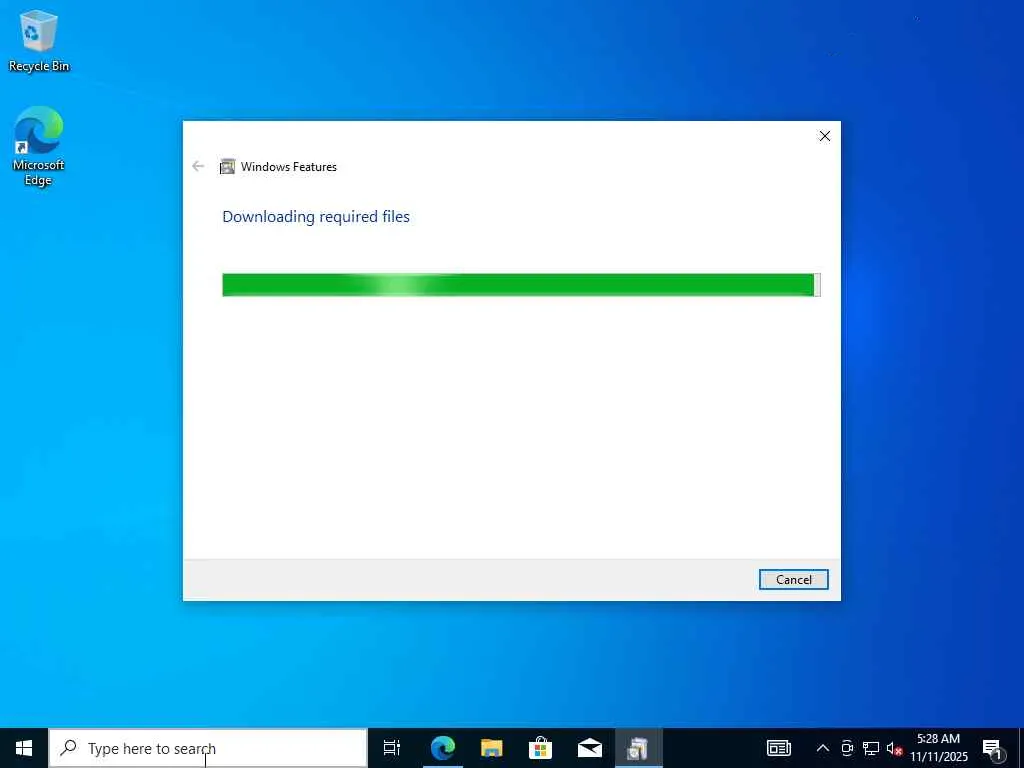Launch Microsoft Edge from the taskbar
Viewport: 1024px width, 768px height.
pyautogui.click(x=442, y=748)
